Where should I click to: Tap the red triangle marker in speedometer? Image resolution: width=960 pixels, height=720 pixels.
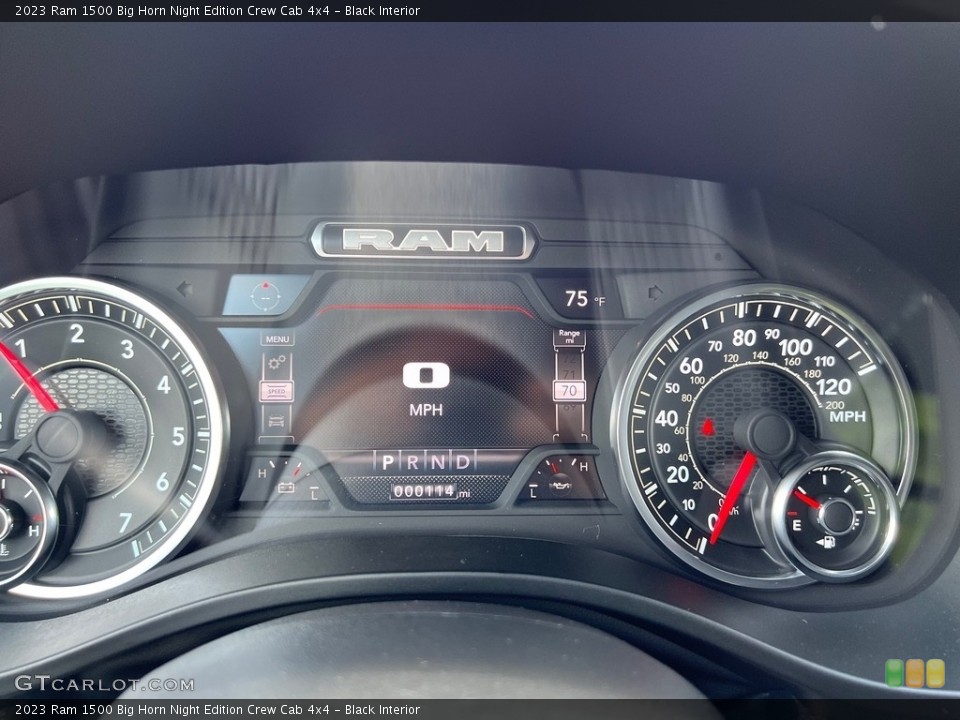coord(708,426)
